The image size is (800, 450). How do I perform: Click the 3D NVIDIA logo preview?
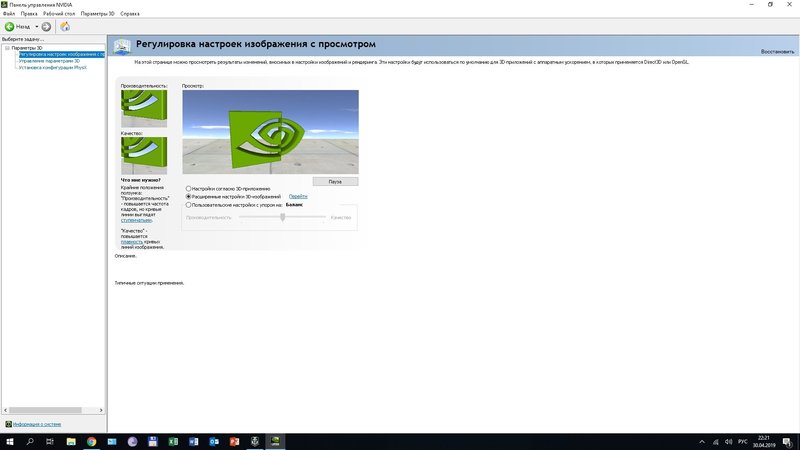(270, 132)
